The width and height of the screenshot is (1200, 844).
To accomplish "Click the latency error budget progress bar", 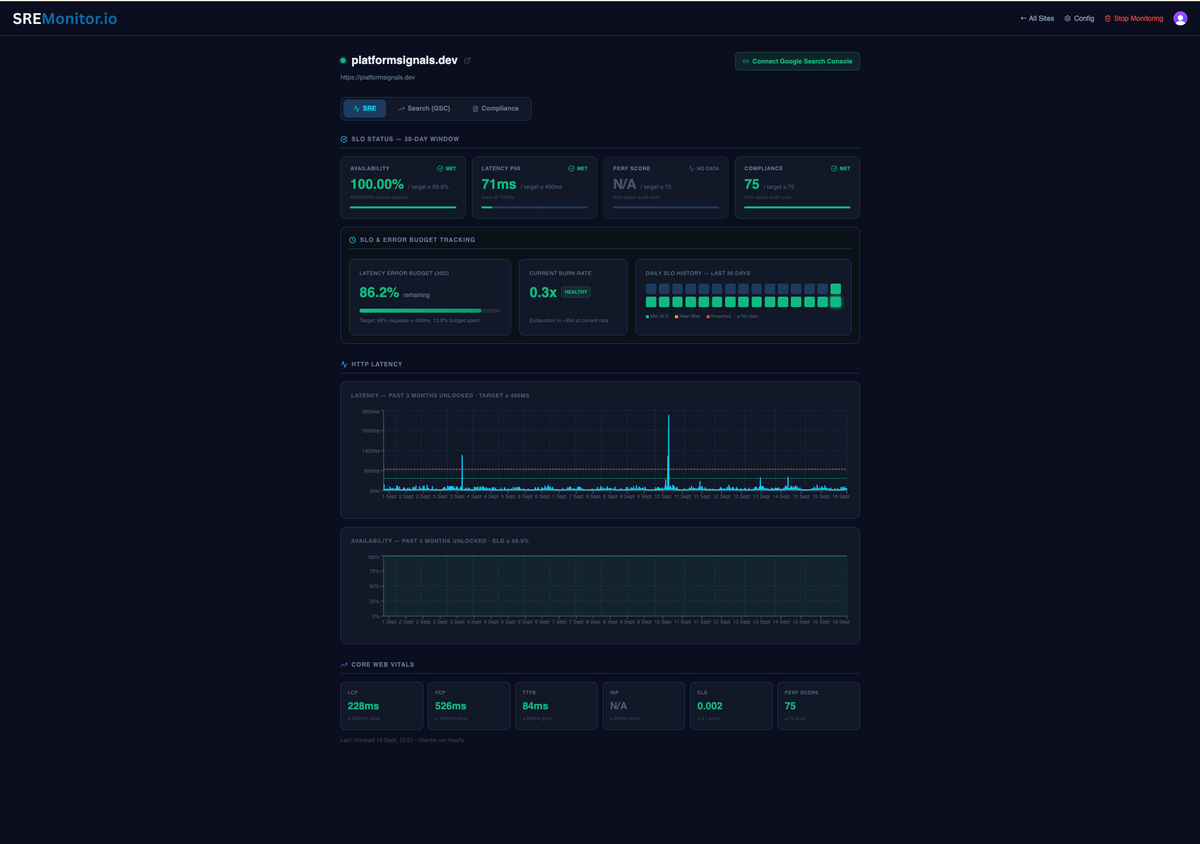I will click(430, 311).
